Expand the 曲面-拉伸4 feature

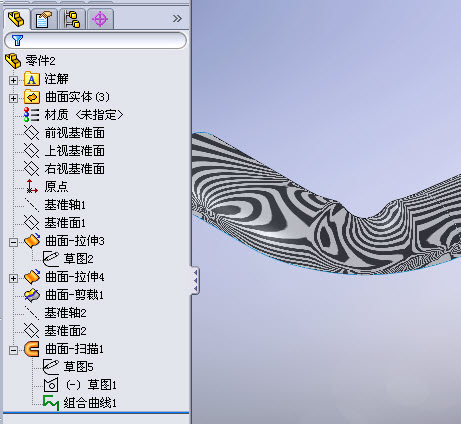[13, 278]
